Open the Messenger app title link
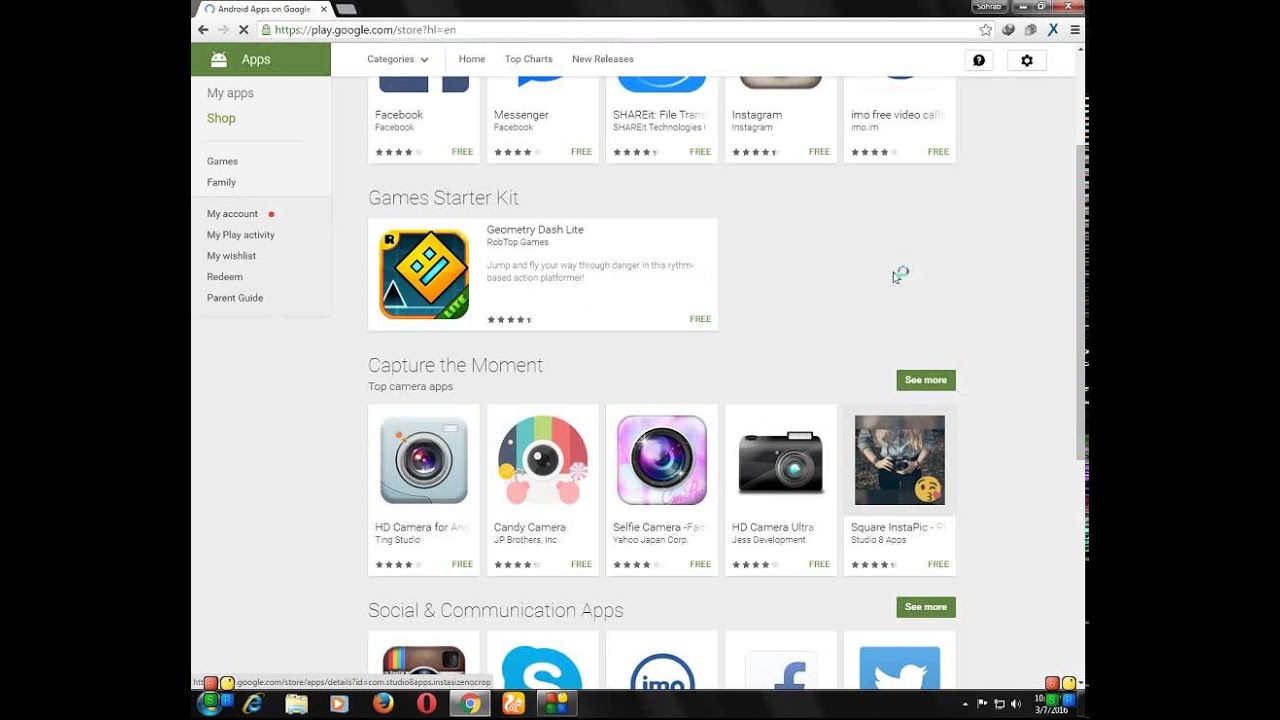 [521, 115]
